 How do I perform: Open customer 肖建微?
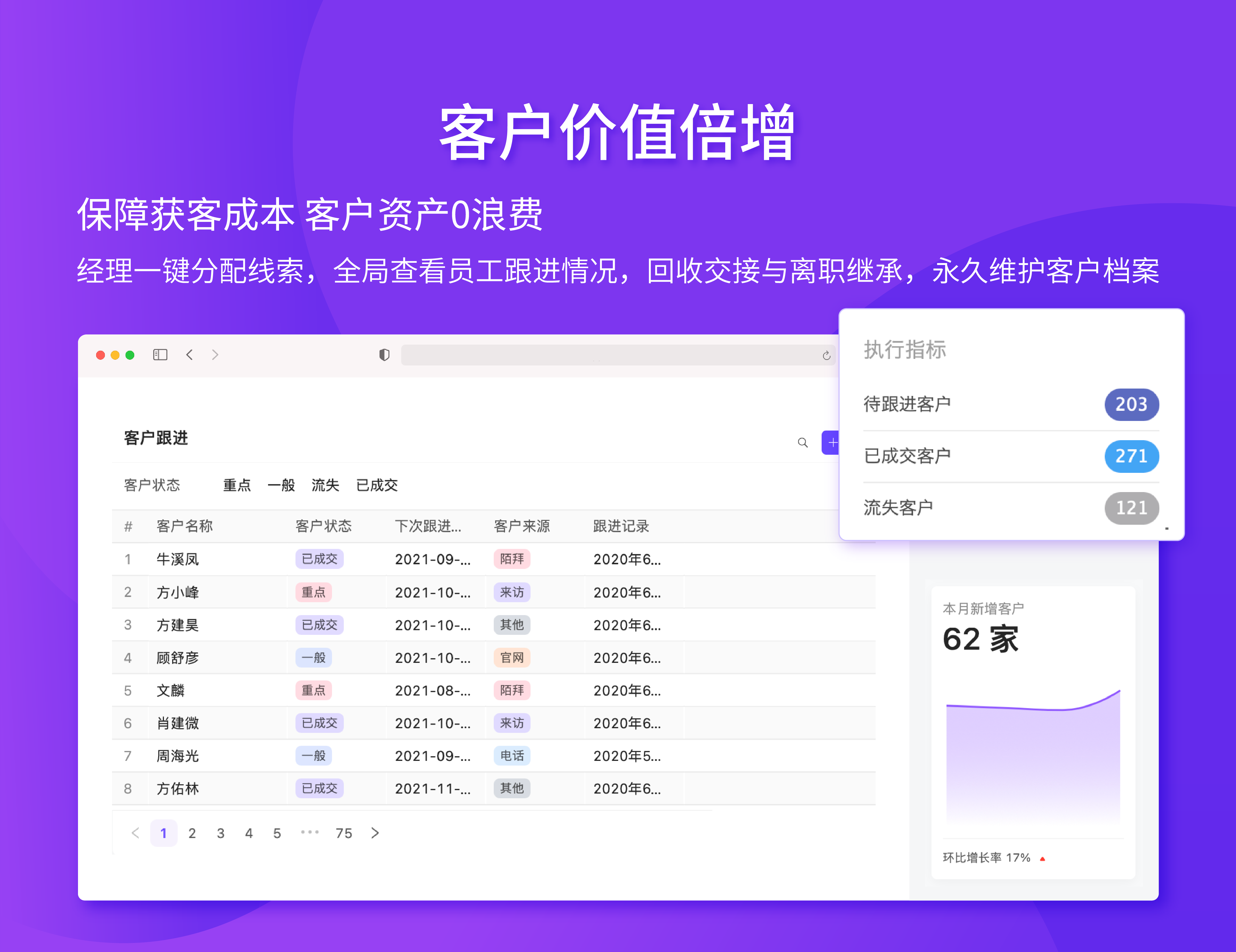[x=178, y=723]
